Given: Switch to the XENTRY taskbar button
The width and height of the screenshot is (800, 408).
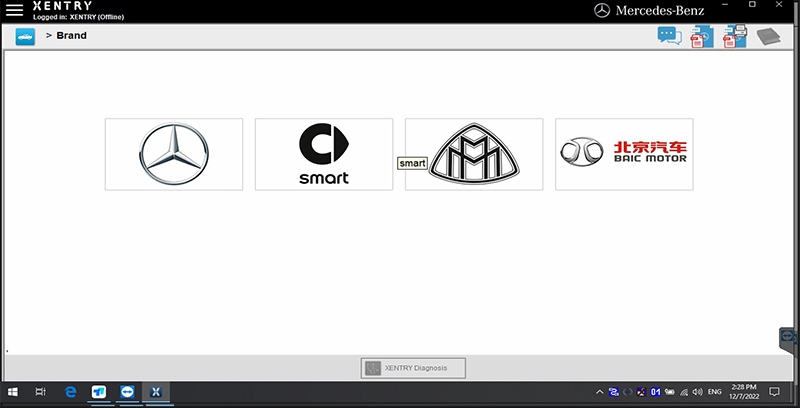Looking at the screenshot, I should click(x=156, y=392).
